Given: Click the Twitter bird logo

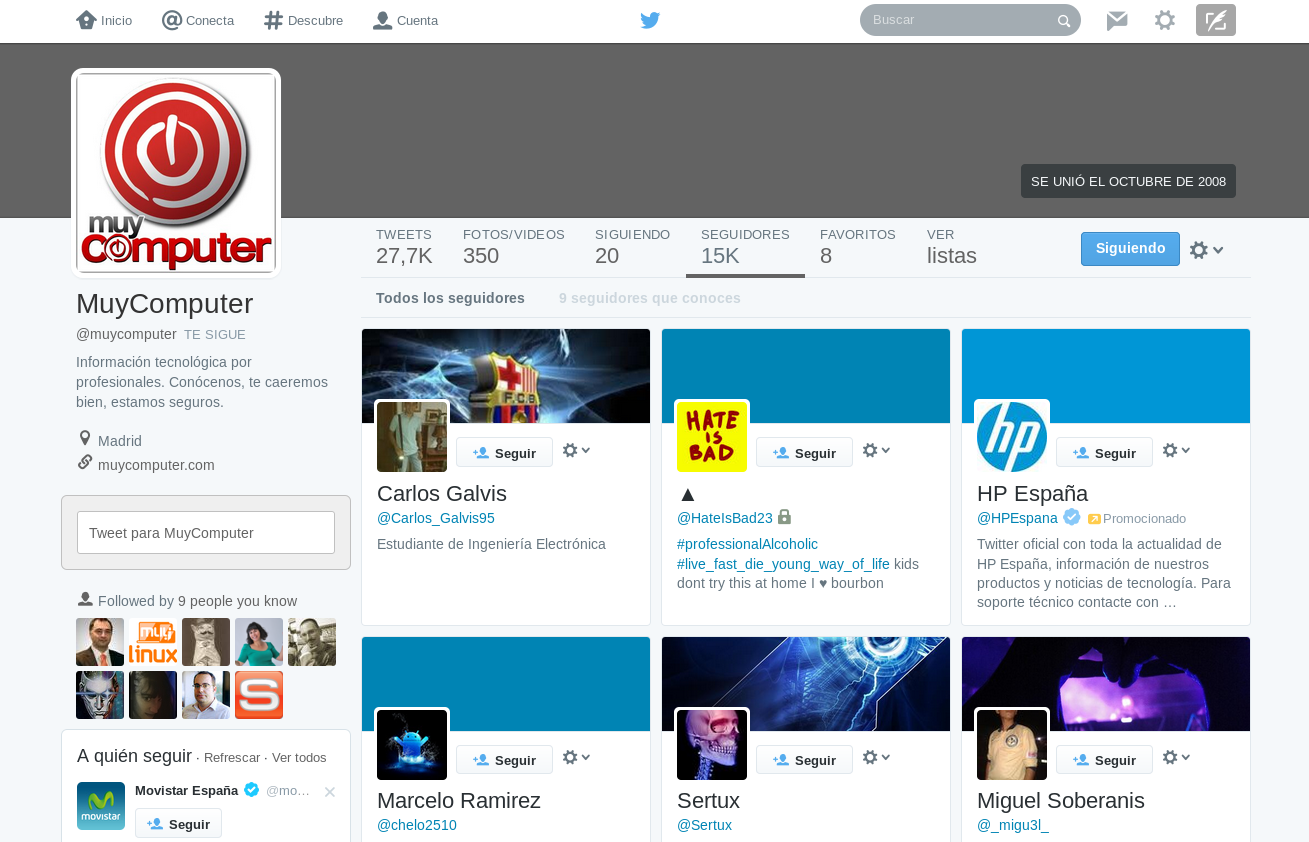Looking at the screenshot, I should click(650, 20).
